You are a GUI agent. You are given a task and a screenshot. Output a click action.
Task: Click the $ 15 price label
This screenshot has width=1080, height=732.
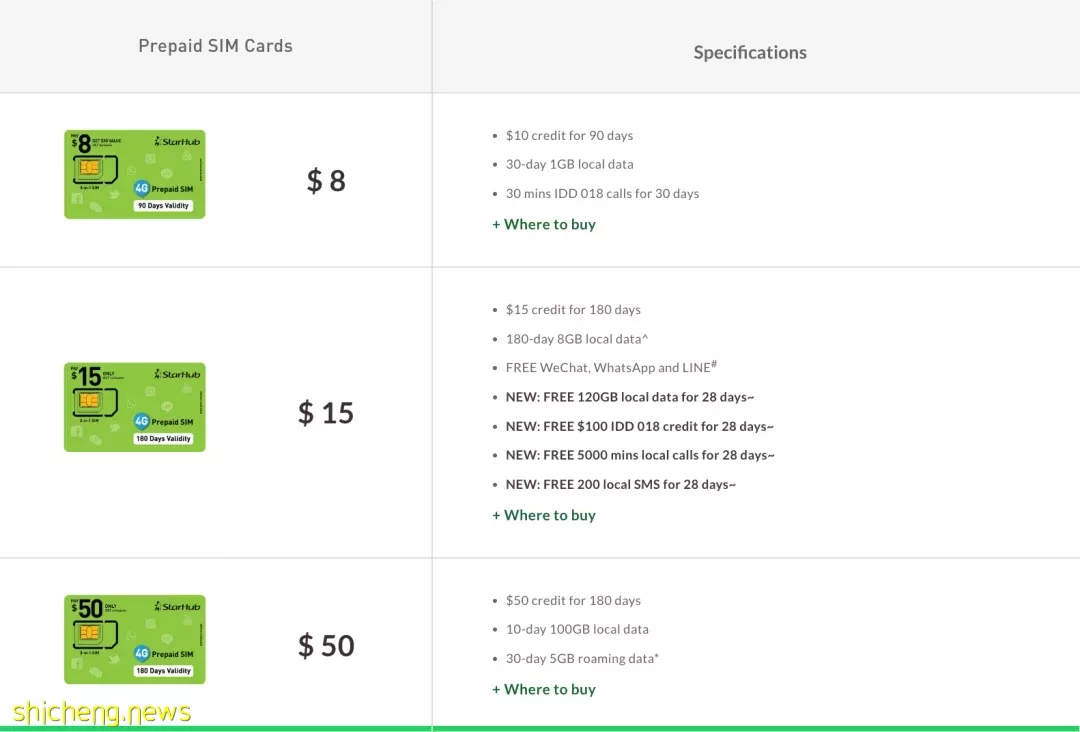tap(326, 412)
